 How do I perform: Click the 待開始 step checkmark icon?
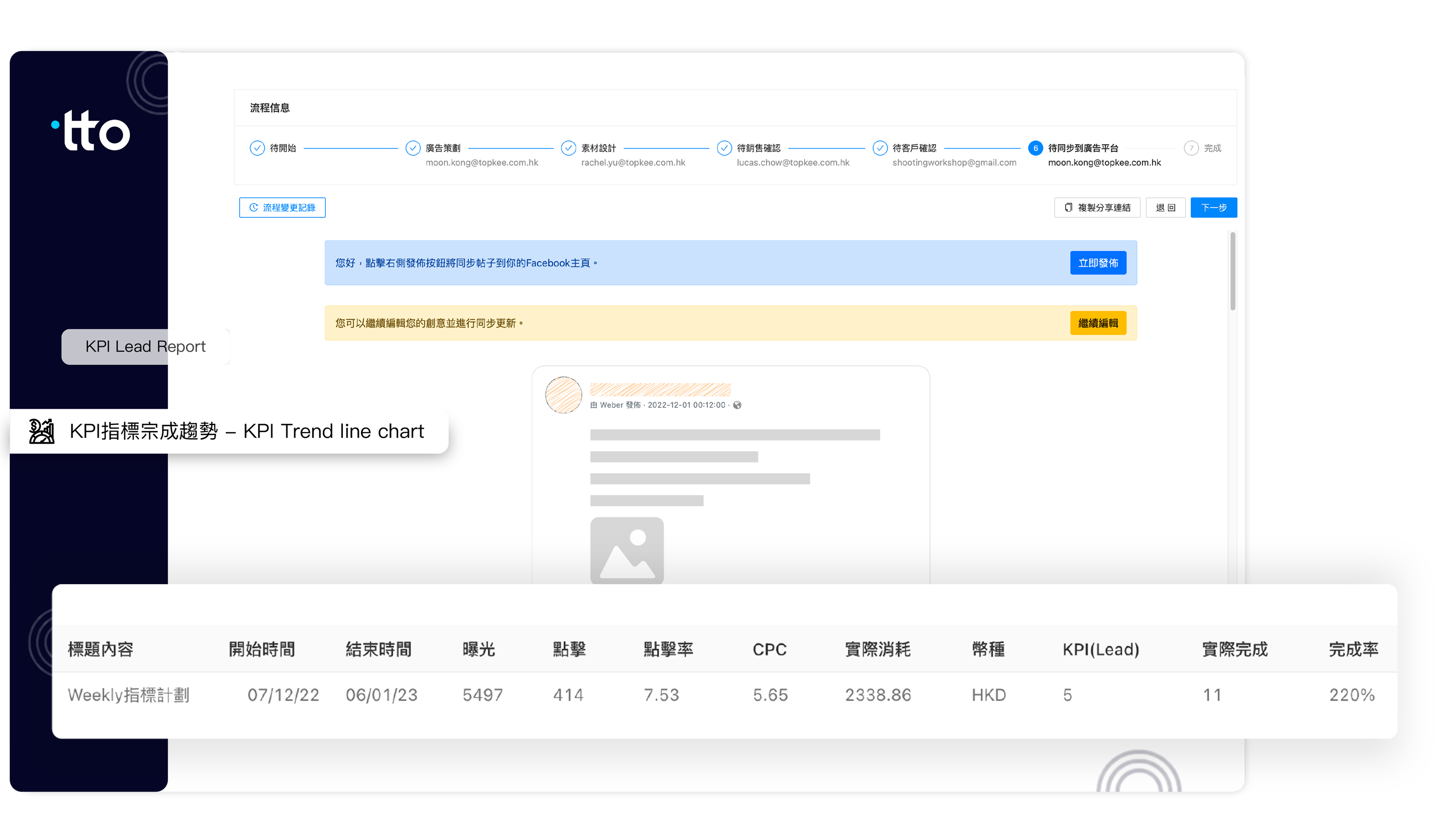(257, 148)
